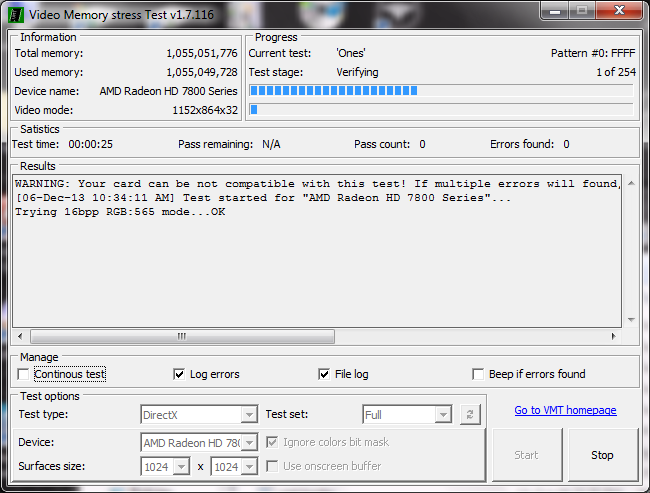Click the Video mode value 1152x864x32
Viewport: 650px width, 493px height.
point(205,110)
